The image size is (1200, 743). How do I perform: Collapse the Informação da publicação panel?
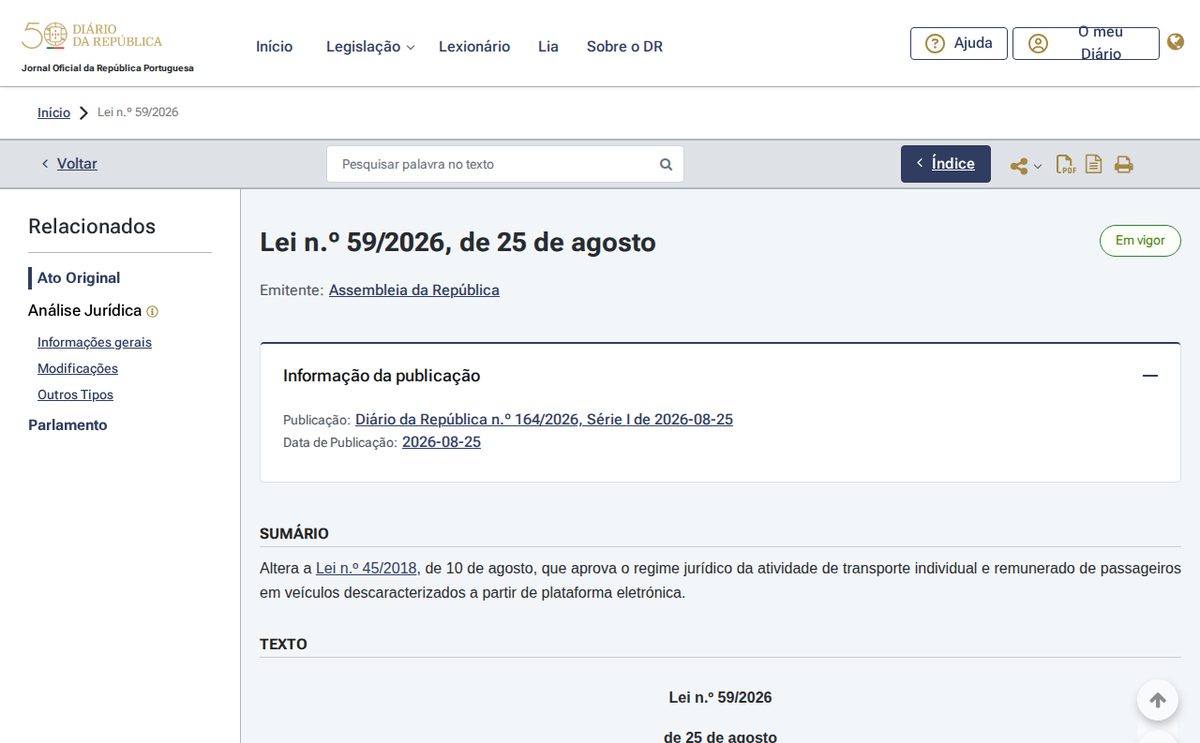1150,376
